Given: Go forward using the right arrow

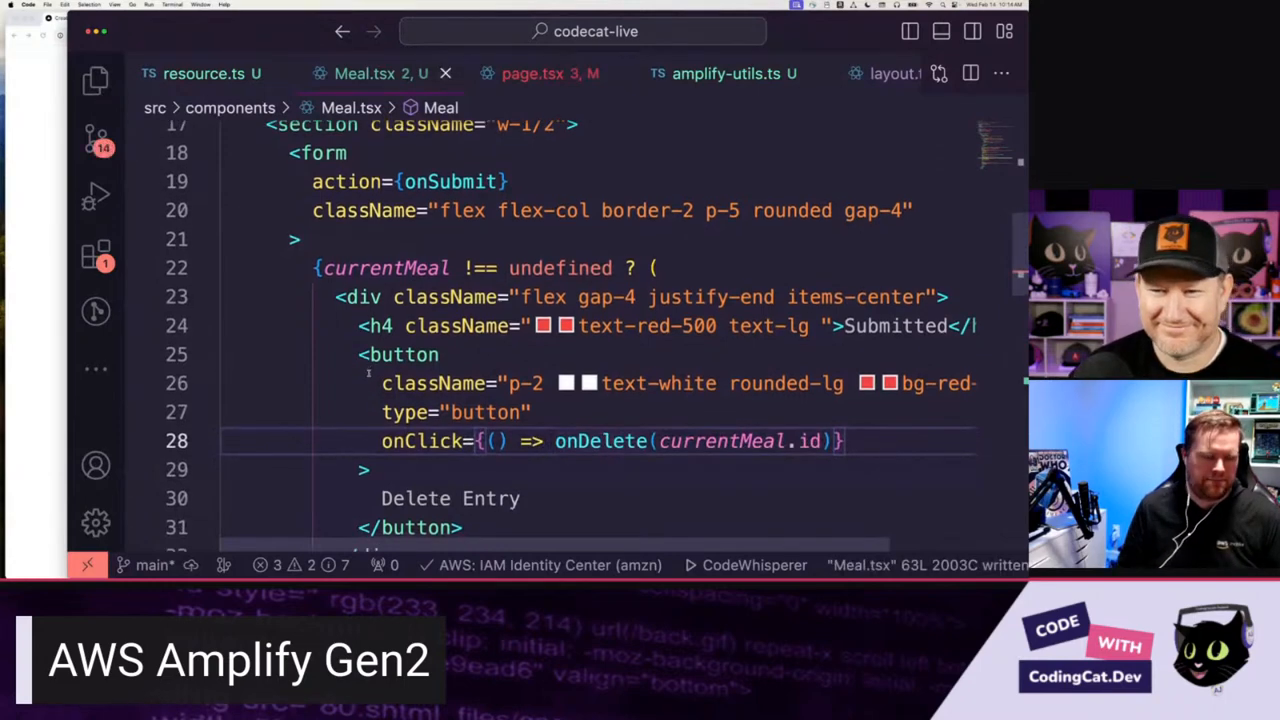Looking at the screenshot, I should coord(374,31).
